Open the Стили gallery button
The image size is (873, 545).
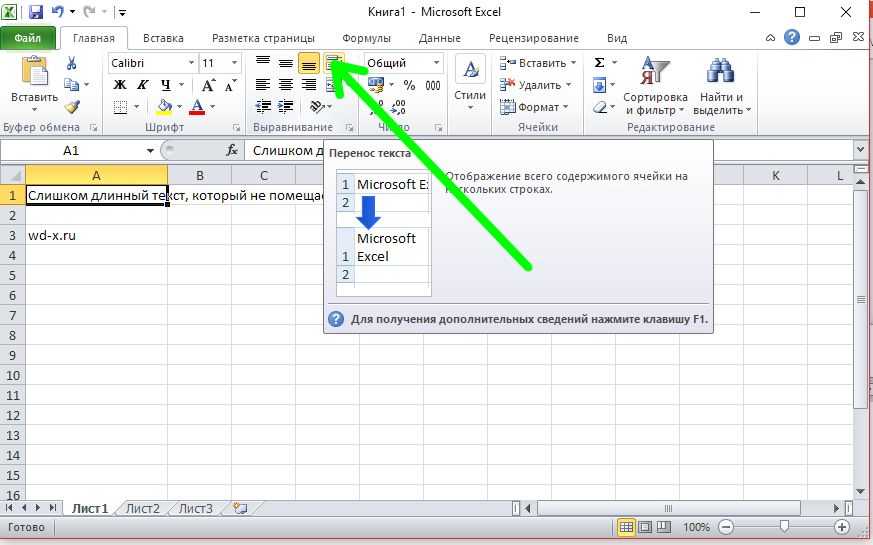[470, 81]
